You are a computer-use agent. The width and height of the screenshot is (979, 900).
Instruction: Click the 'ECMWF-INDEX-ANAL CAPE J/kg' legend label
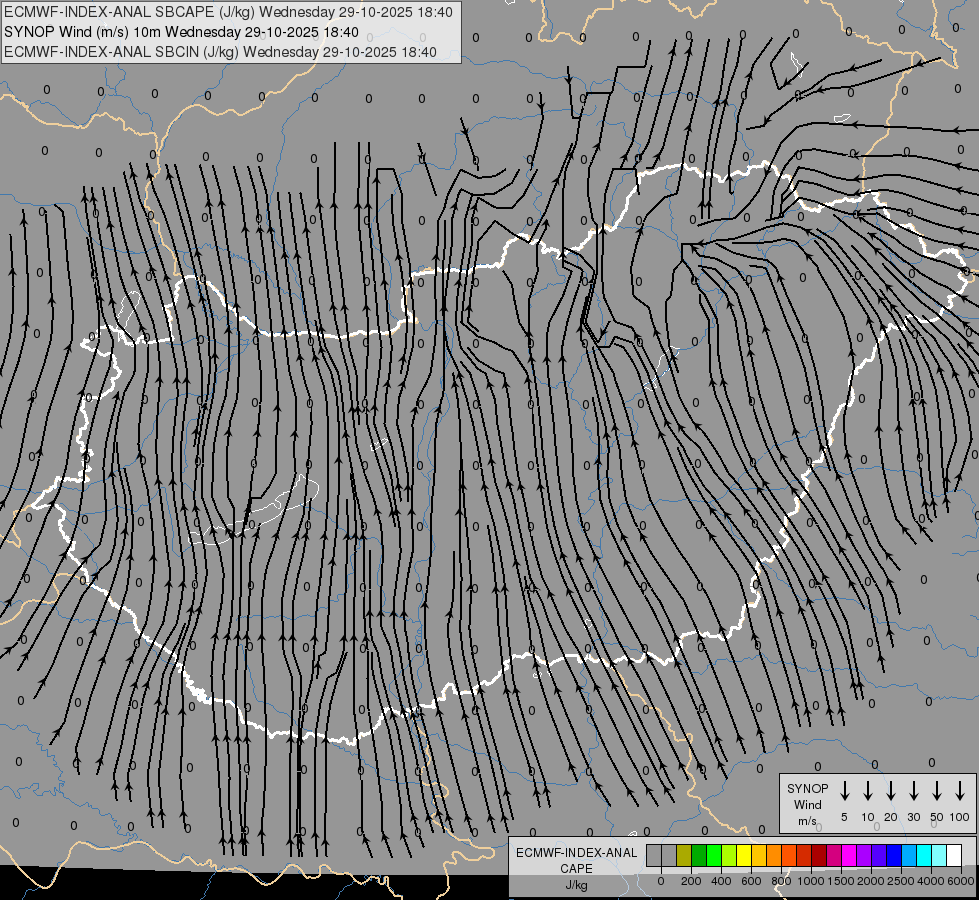[576, 868]
